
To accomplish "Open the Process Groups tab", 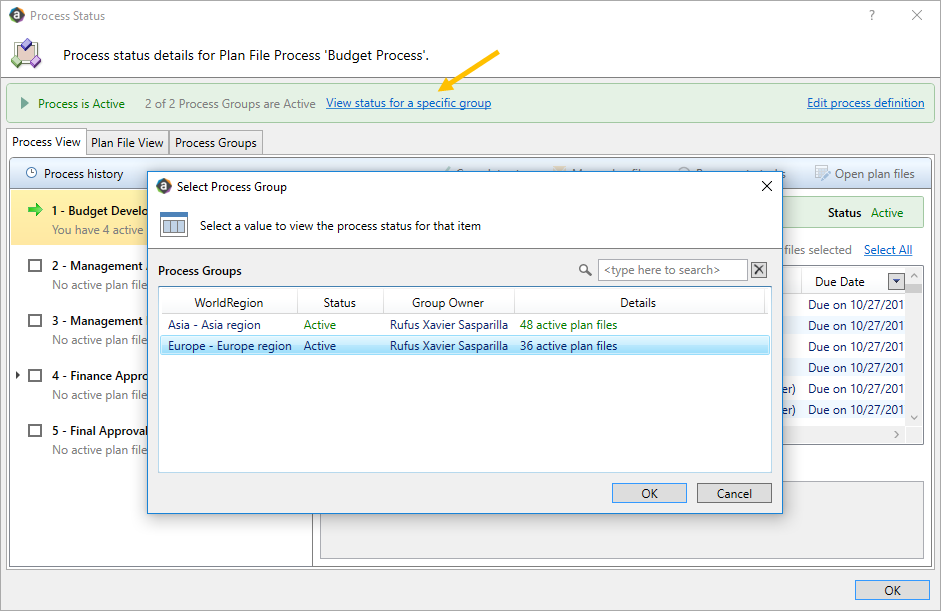I will tap(216, 143).
